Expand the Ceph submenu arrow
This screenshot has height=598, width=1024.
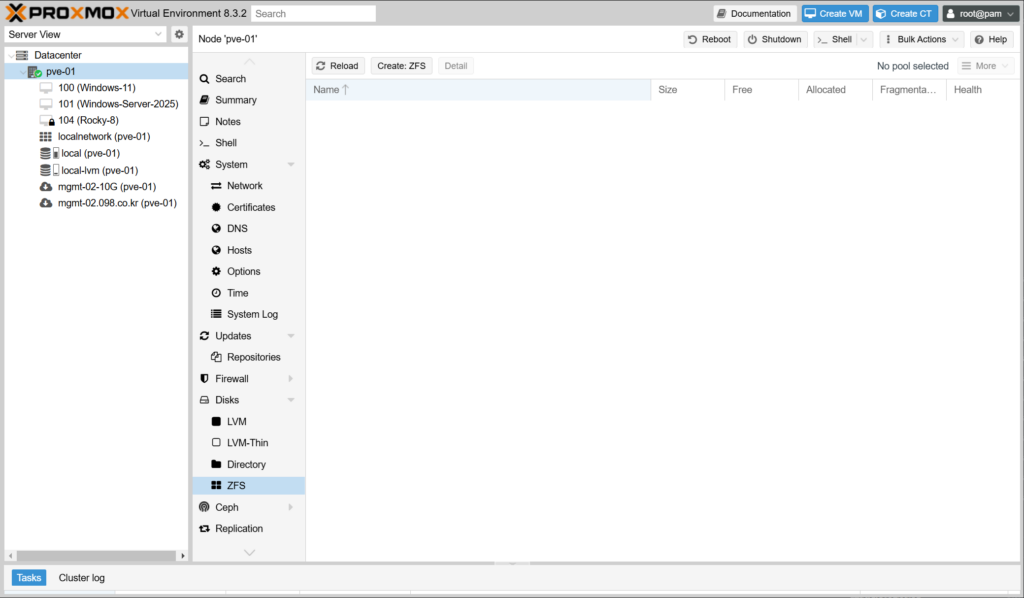click(291, 508)
